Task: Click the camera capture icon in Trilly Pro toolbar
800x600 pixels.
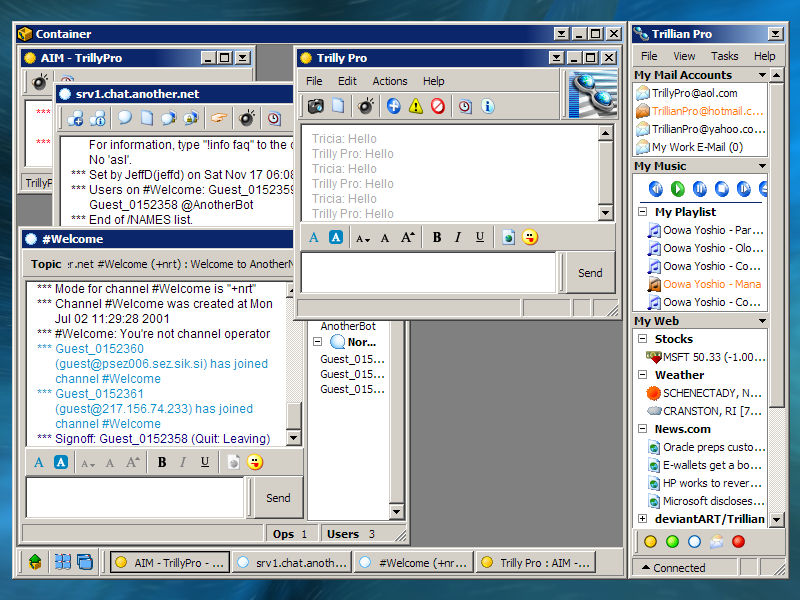Action: tap(314, 106)
